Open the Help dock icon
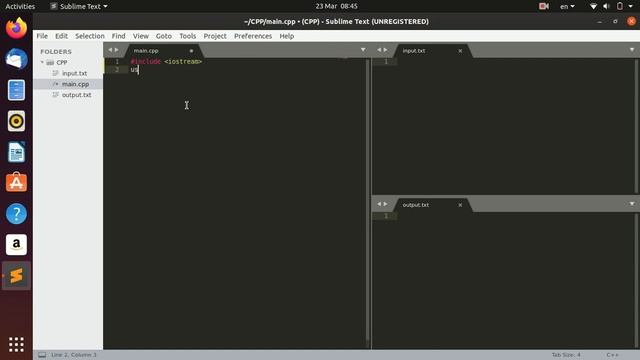Image resolution: width=640 pixels, height=360 pixels. pyautogui.click(x=16, y=213)
